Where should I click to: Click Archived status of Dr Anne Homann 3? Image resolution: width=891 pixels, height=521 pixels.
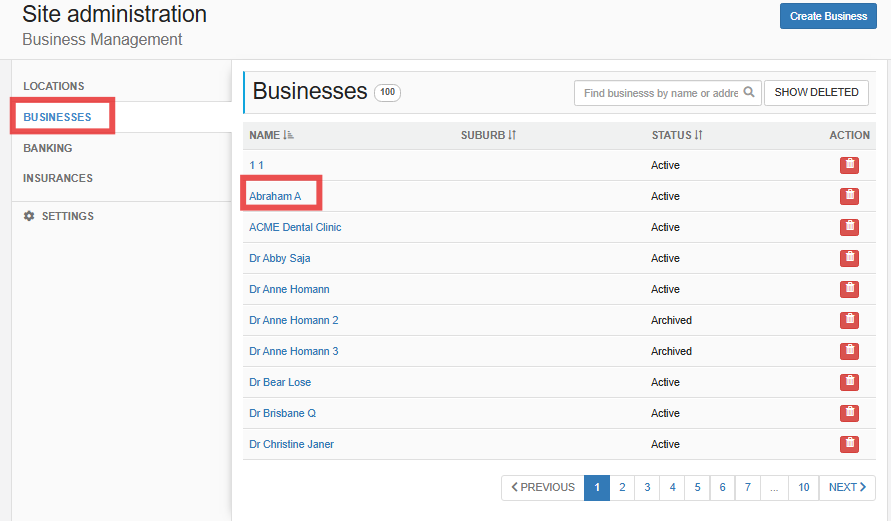coord(671,351)
